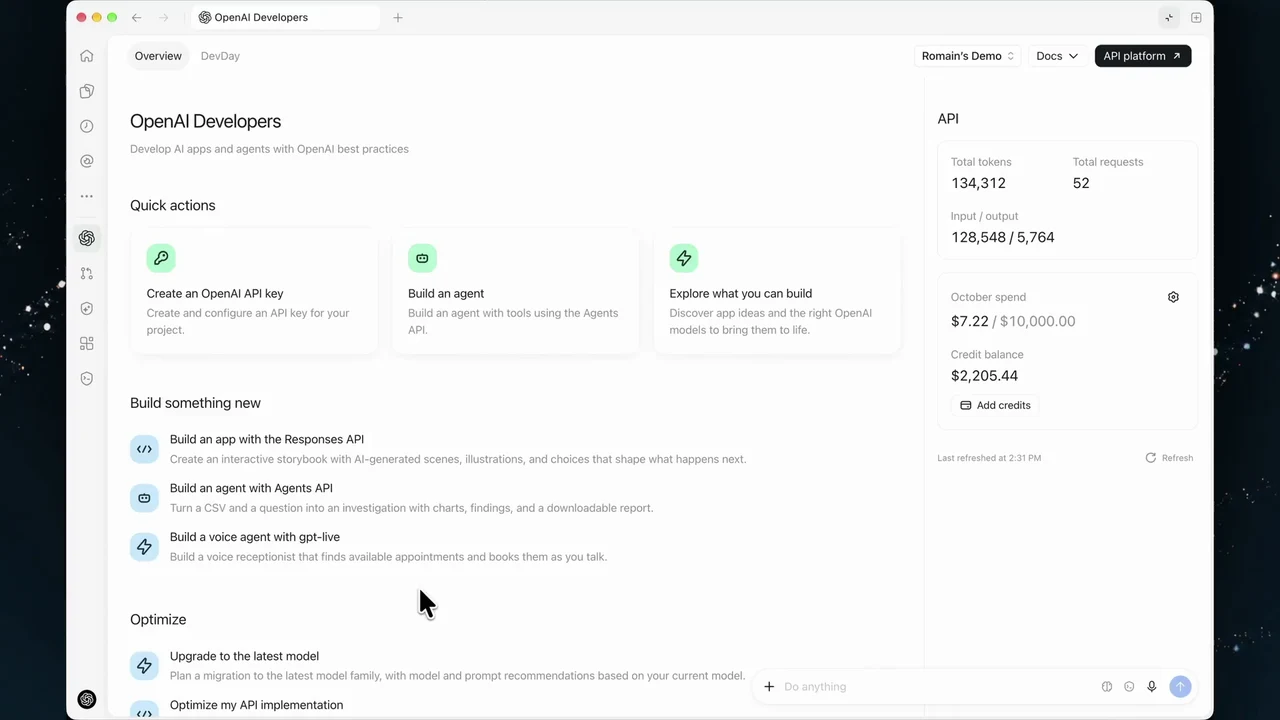The width and height of the screenshot is (1280, 720).
Task: Click the stacked pages icon in the sidebar
Action: [87, 91]
